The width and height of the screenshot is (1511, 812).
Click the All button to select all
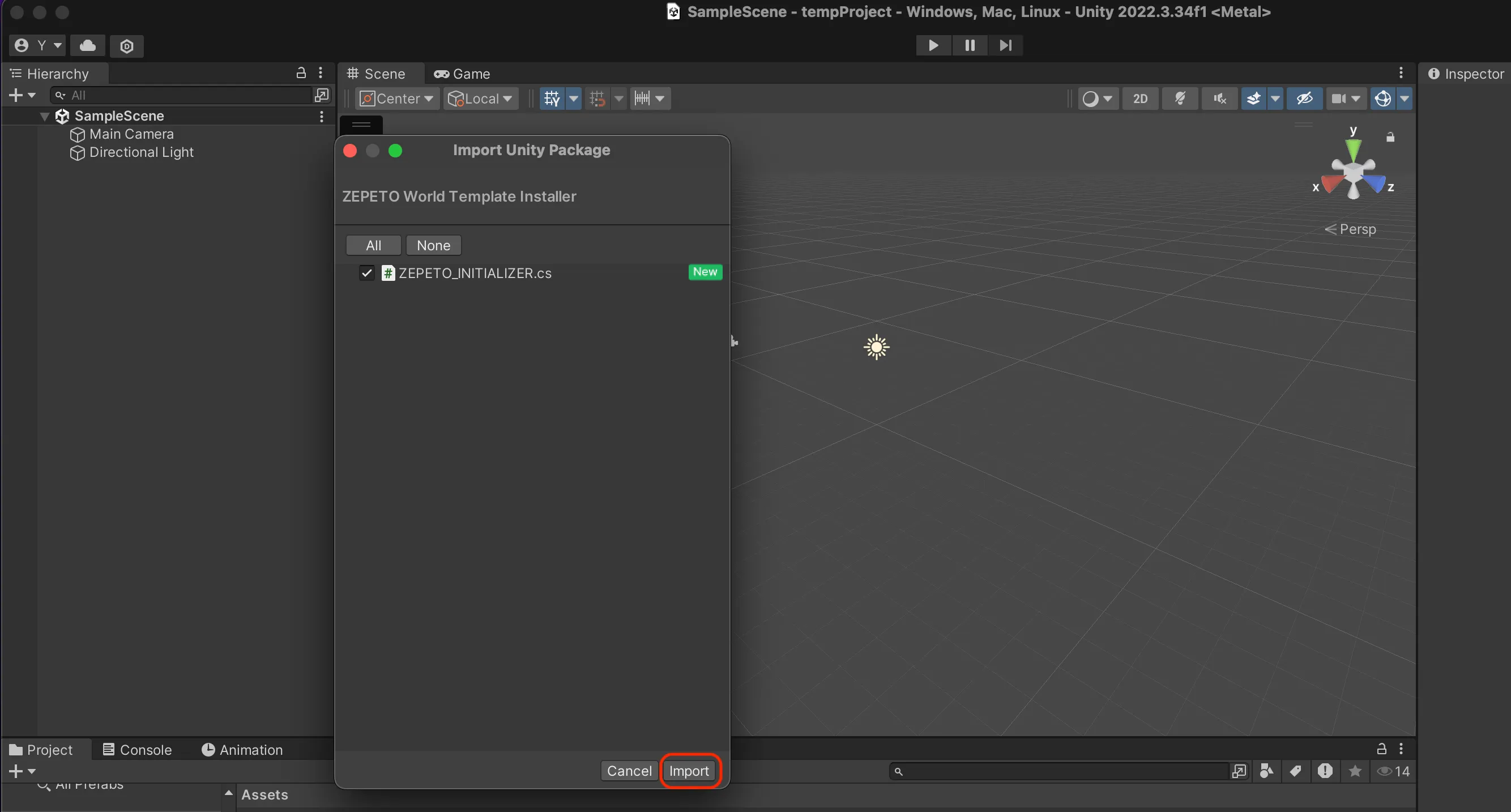374,245
